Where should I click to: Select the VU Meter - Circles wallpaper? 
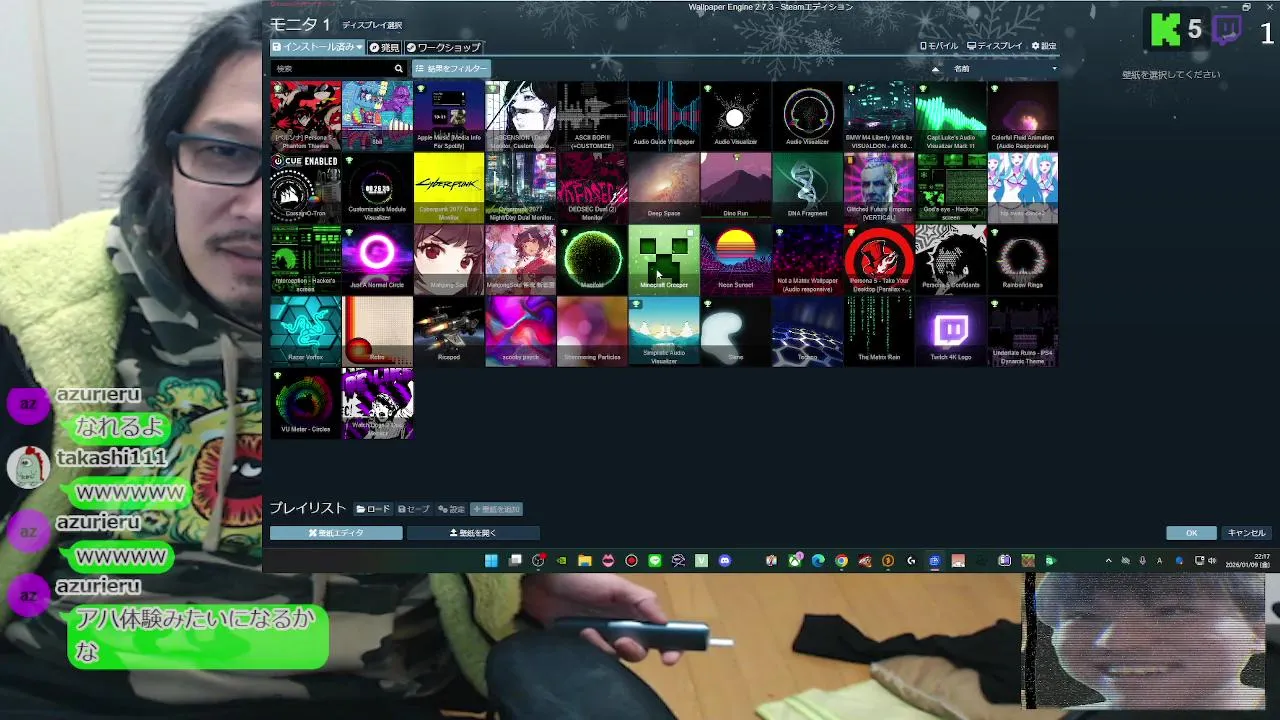pyautogui.click(x=305, y=403)
